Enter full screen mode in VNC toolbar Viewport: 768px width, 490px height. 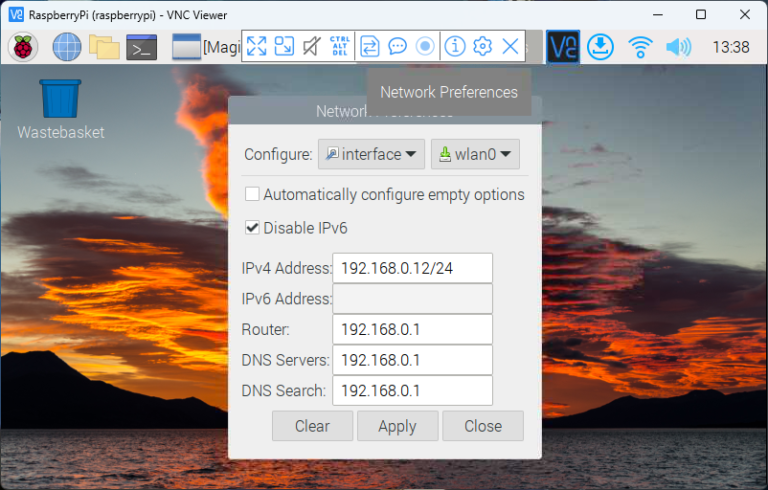(x=257, y=46)
